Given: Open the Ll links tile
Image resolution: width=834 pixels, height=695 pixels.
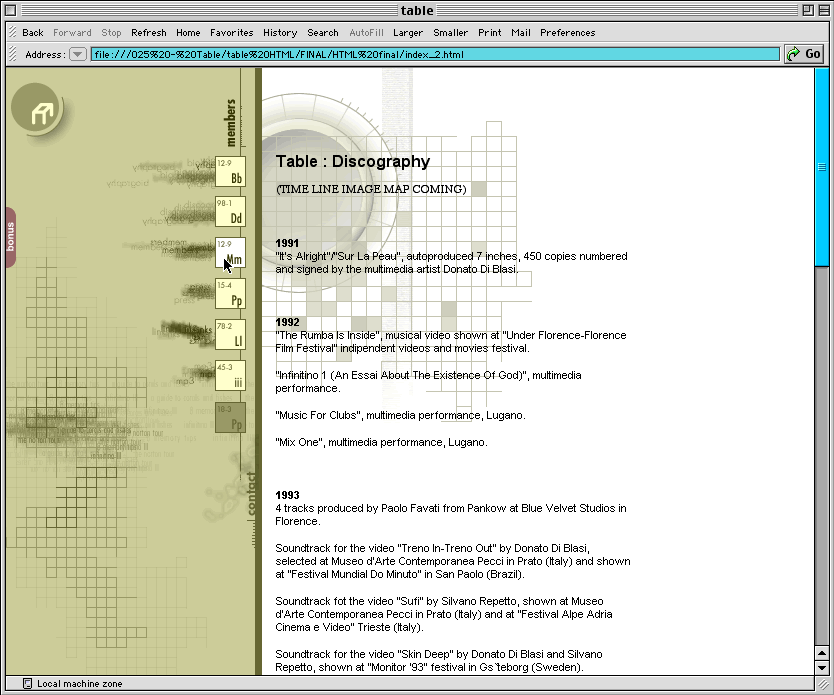Looking at the screenshot, I should [x=230, y=335].
